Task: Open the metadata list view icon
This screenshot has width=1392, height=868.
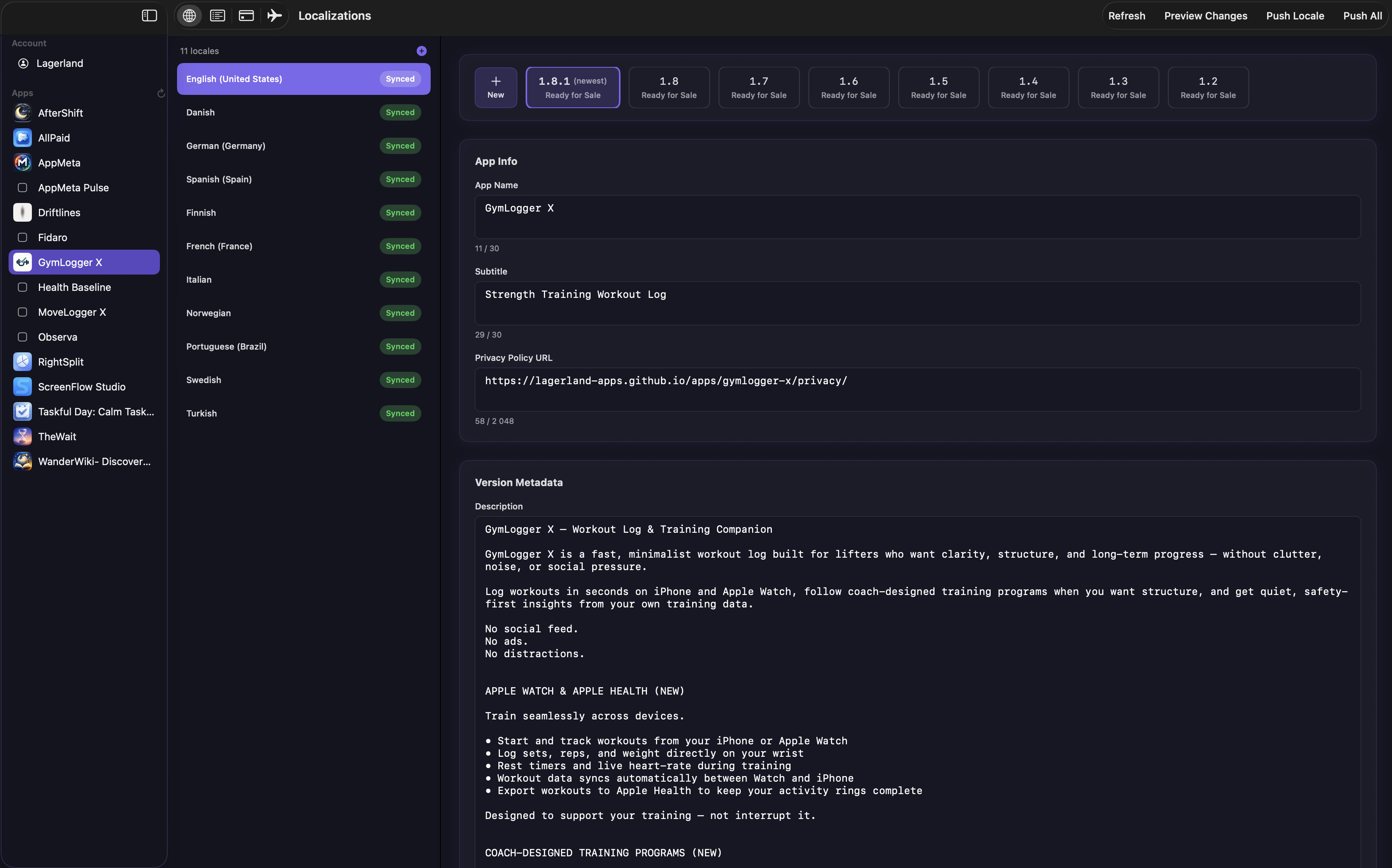Action: (x=217, y=16)
